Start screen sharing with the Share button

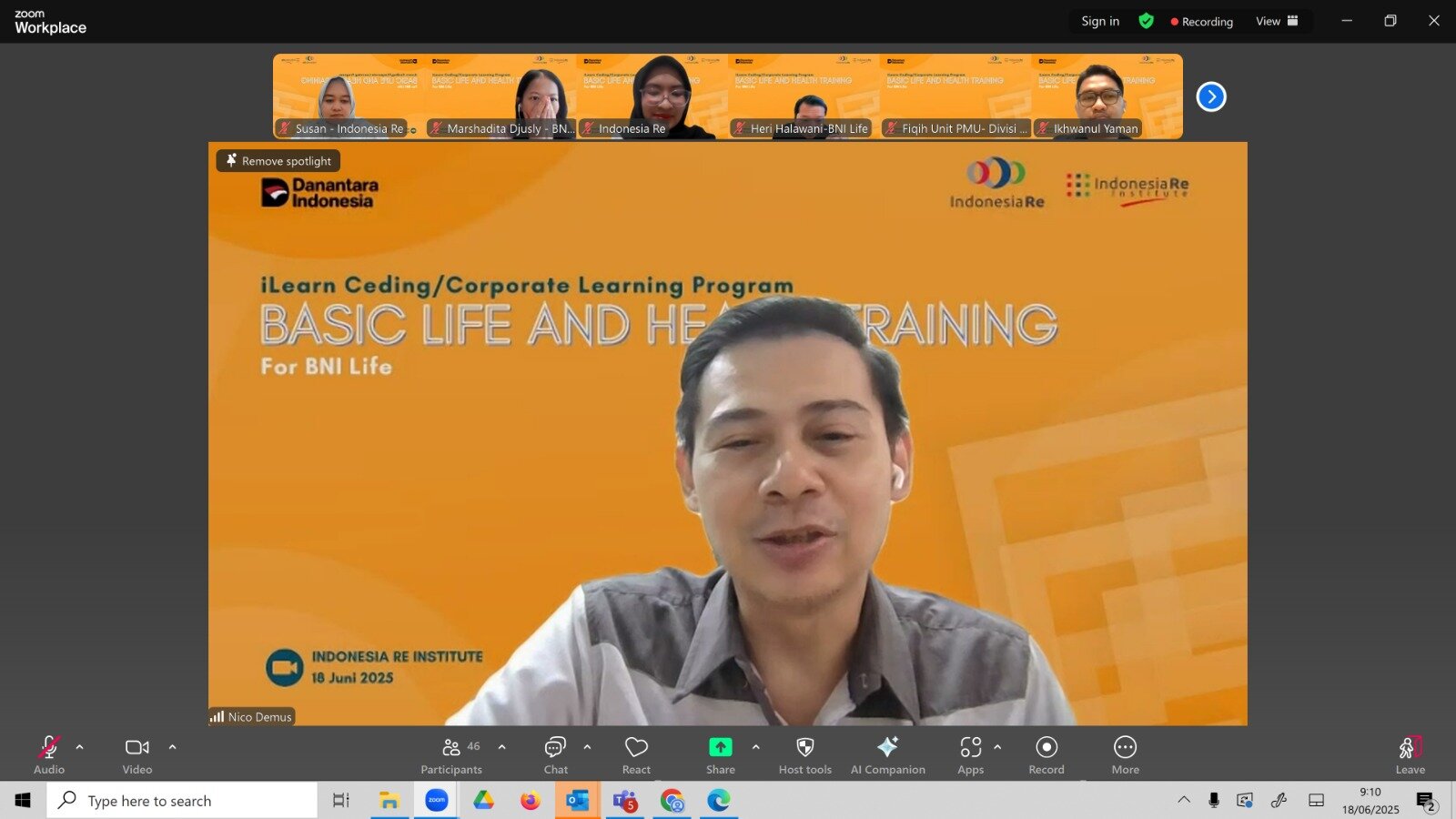point(720,755)
